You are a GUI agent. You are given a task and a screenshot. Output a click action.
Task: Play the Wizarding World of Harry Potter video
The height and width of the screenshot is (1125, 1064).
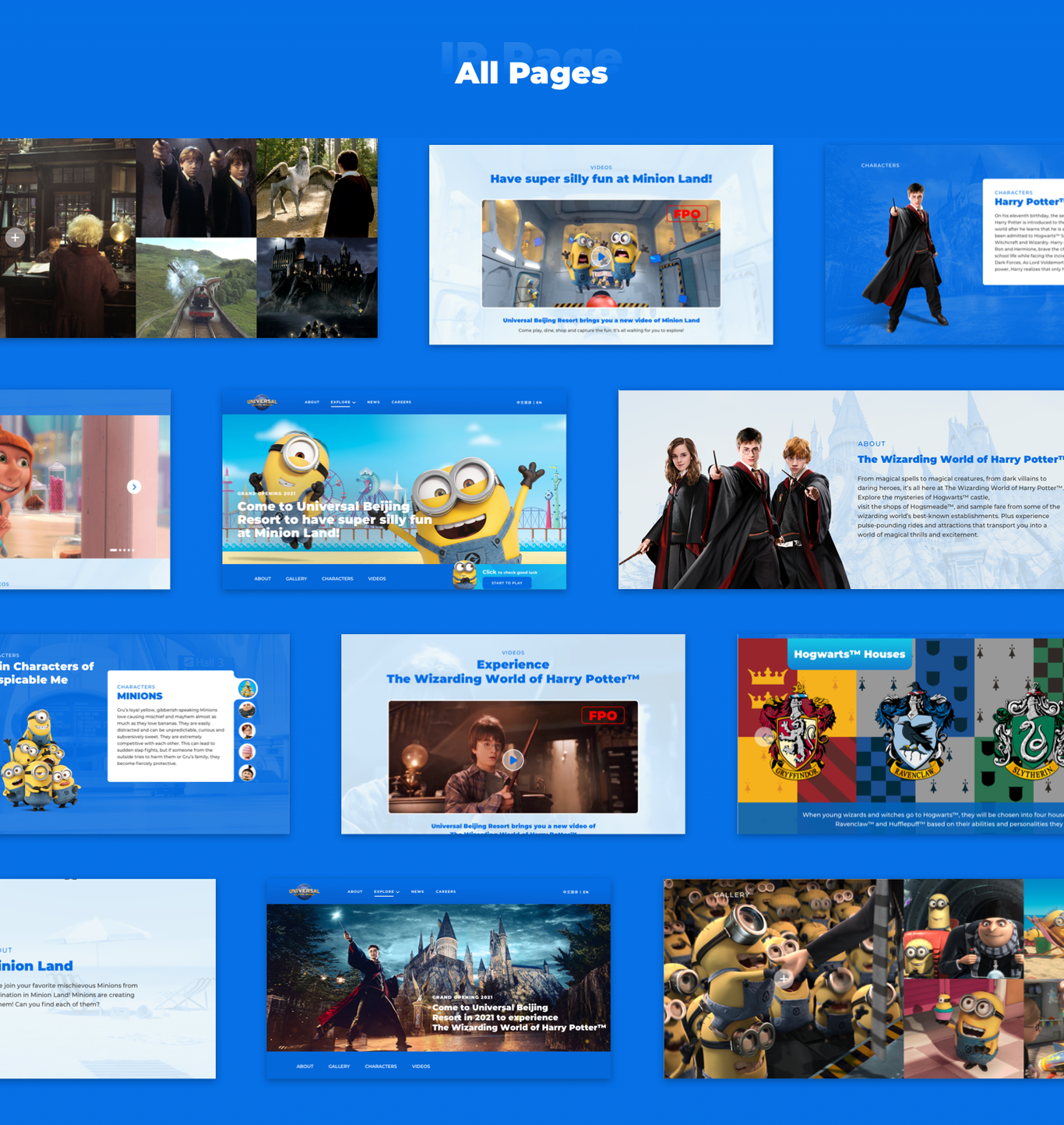pos(513,760)
